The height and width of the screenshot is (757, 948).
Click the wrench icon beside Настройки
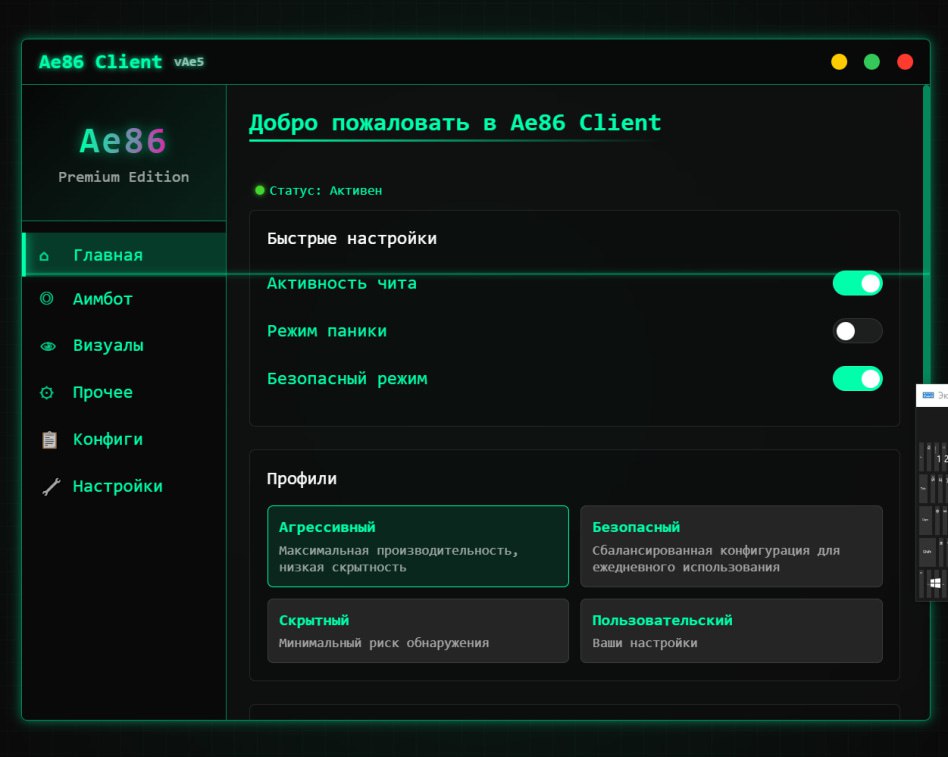(x=51, y=487)
